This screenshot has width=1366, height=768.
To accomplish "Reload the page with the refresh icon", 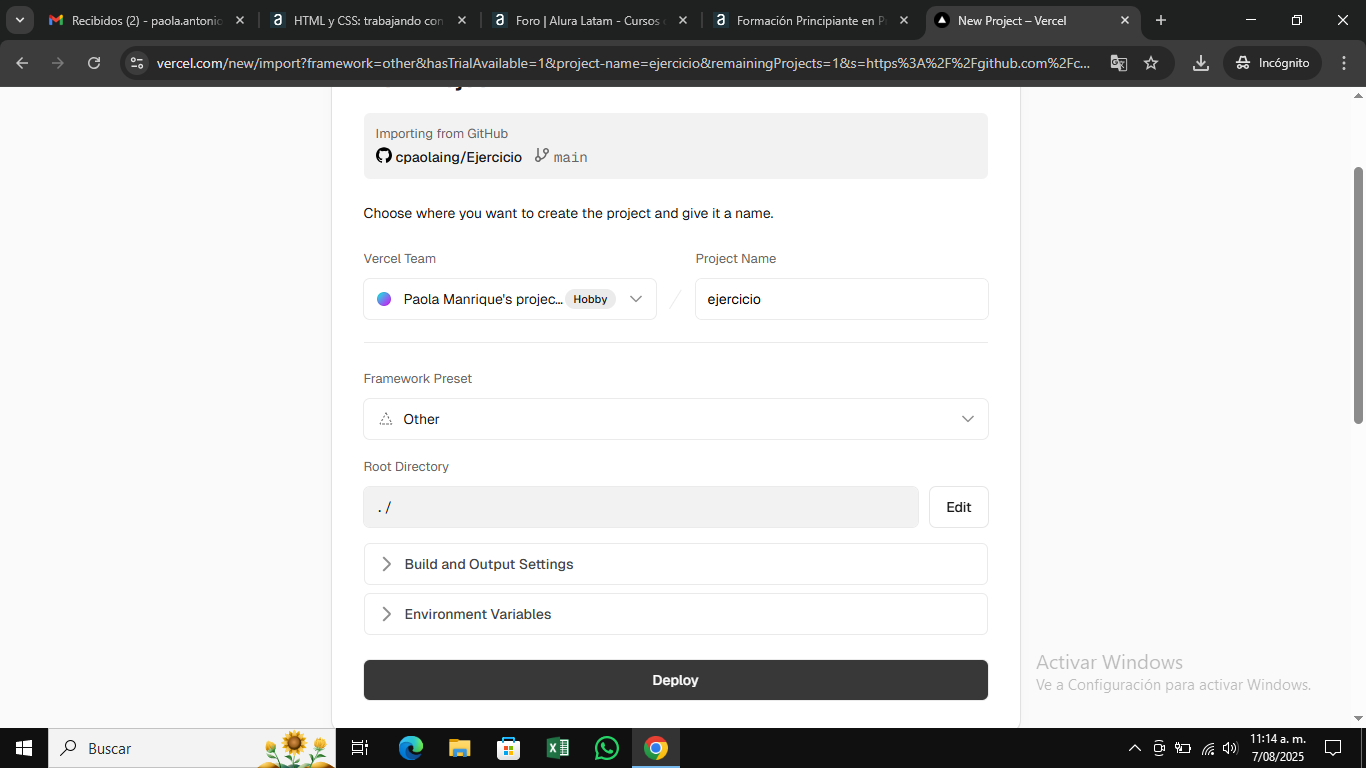I will pyautogui.click(x=94, y=63).
